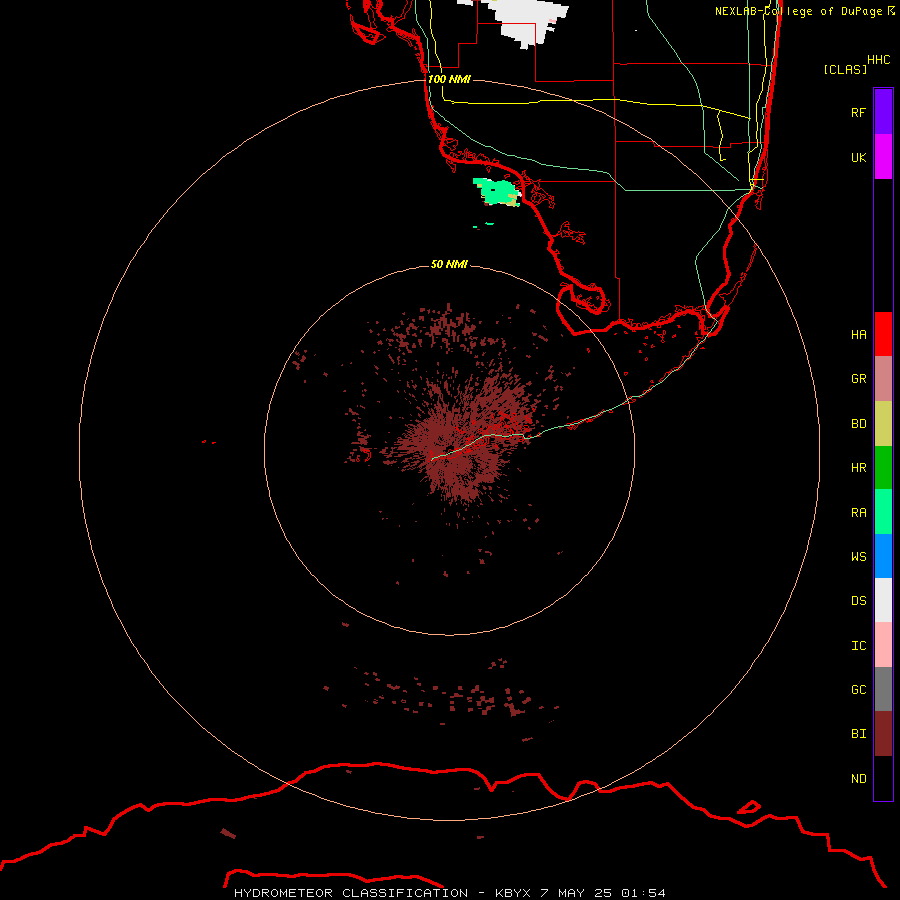
Task: Click the 100 NMI range ring label
Action: pos(449,79)
